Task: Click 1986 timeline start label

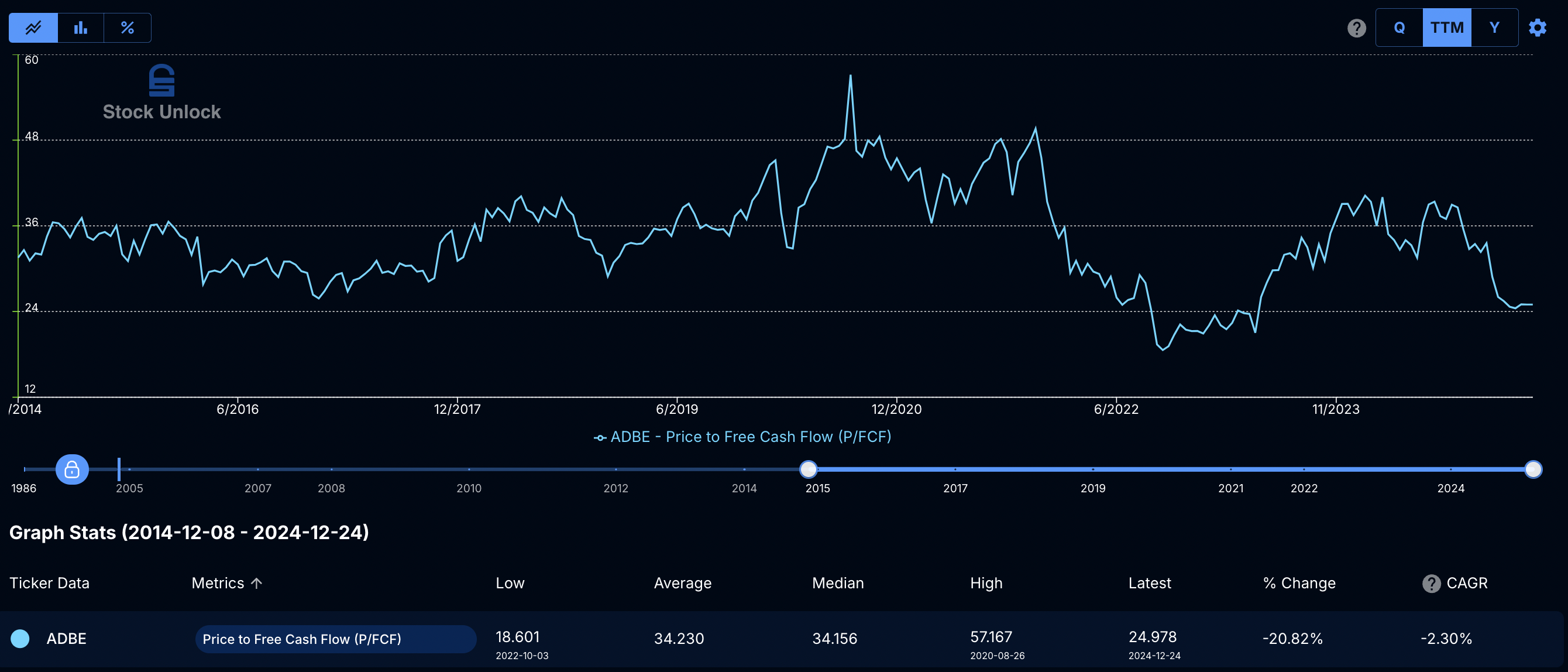Action: pyautogui.click(x=24, y=488)
